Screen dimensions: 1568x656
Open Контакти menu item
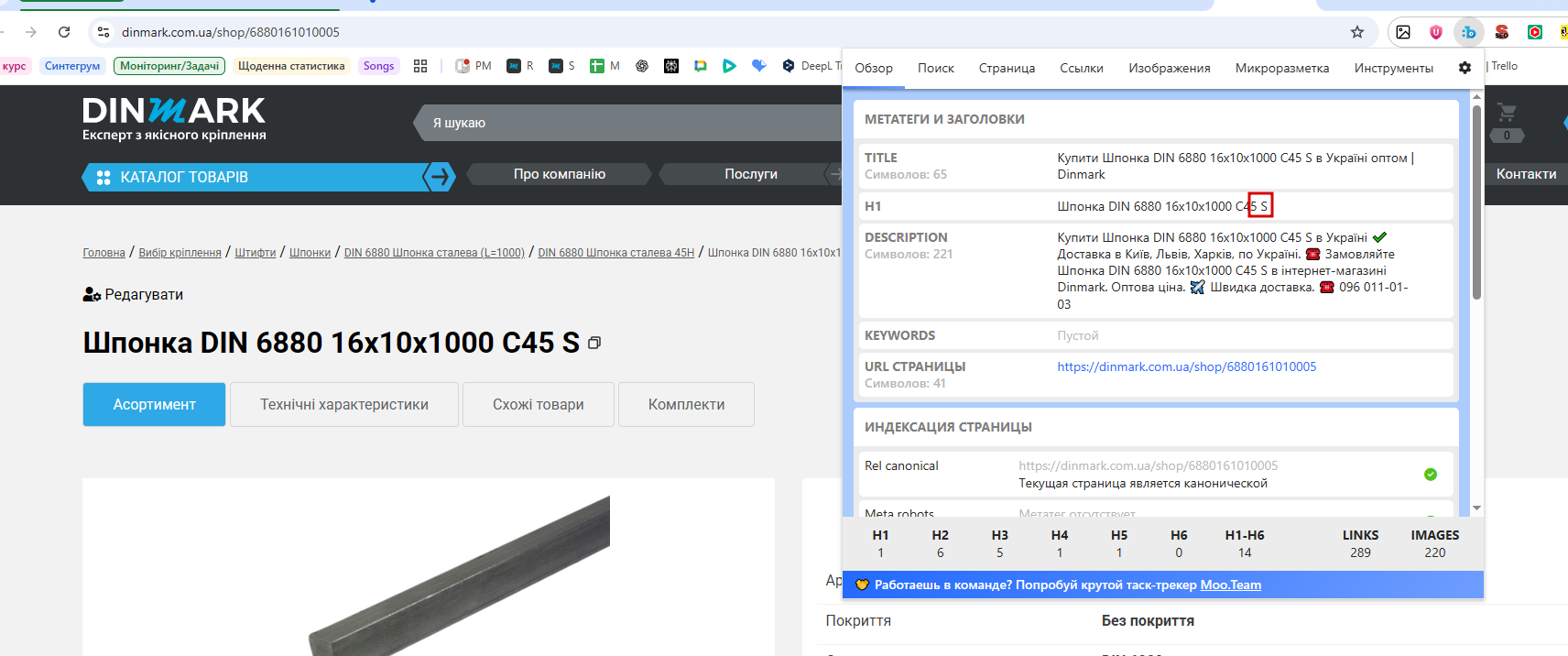1526,174
